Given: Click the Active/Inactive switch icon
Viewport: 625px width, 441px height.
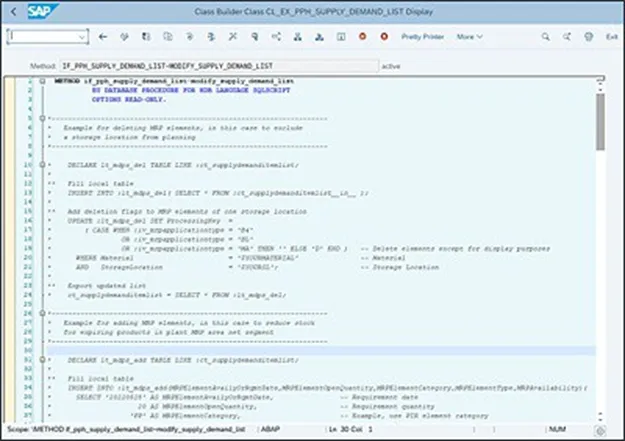Looking at the screenshot, I should [x=146, y=37].
